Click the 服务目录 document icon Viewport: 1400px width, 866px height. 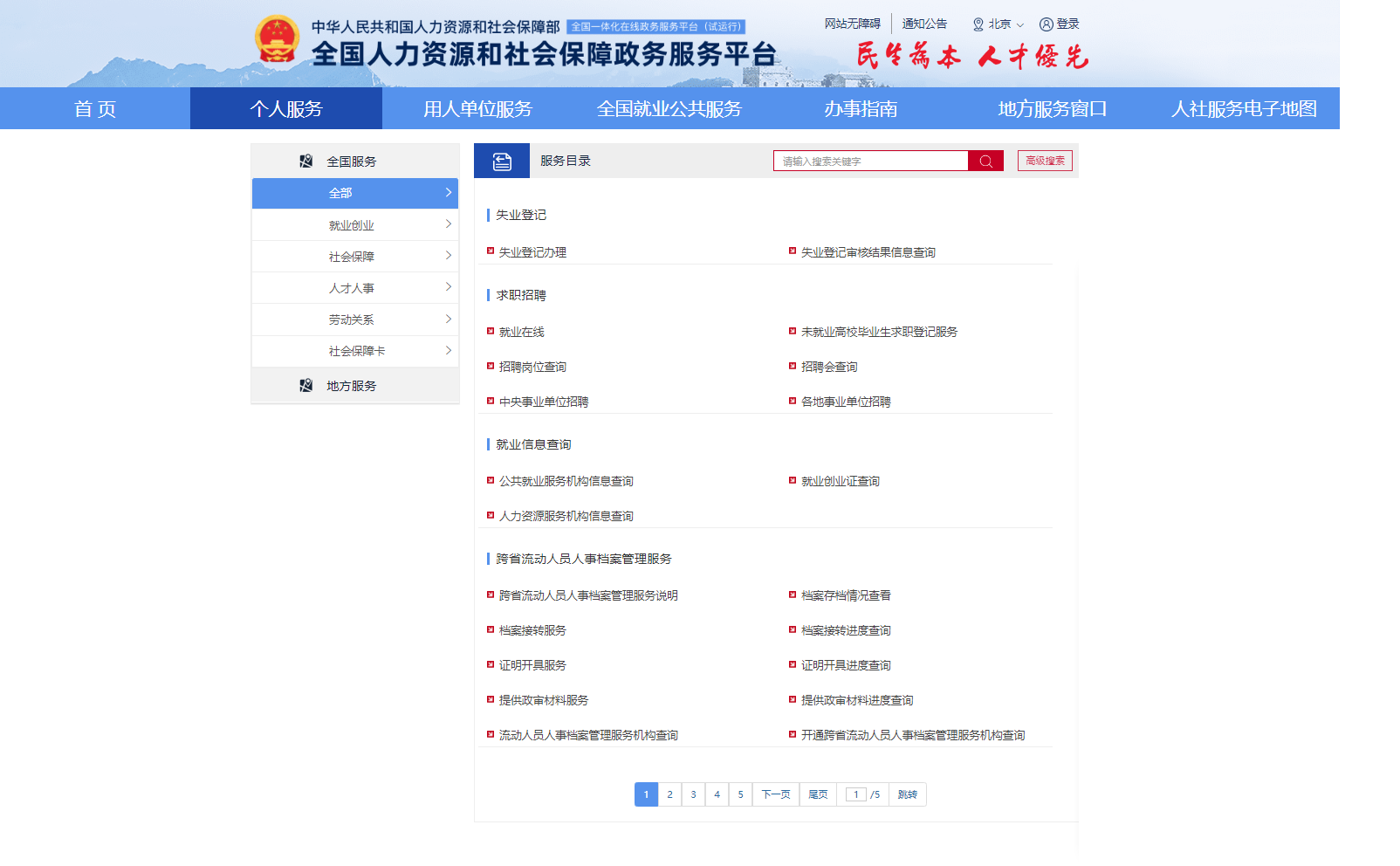pos(502,162)
